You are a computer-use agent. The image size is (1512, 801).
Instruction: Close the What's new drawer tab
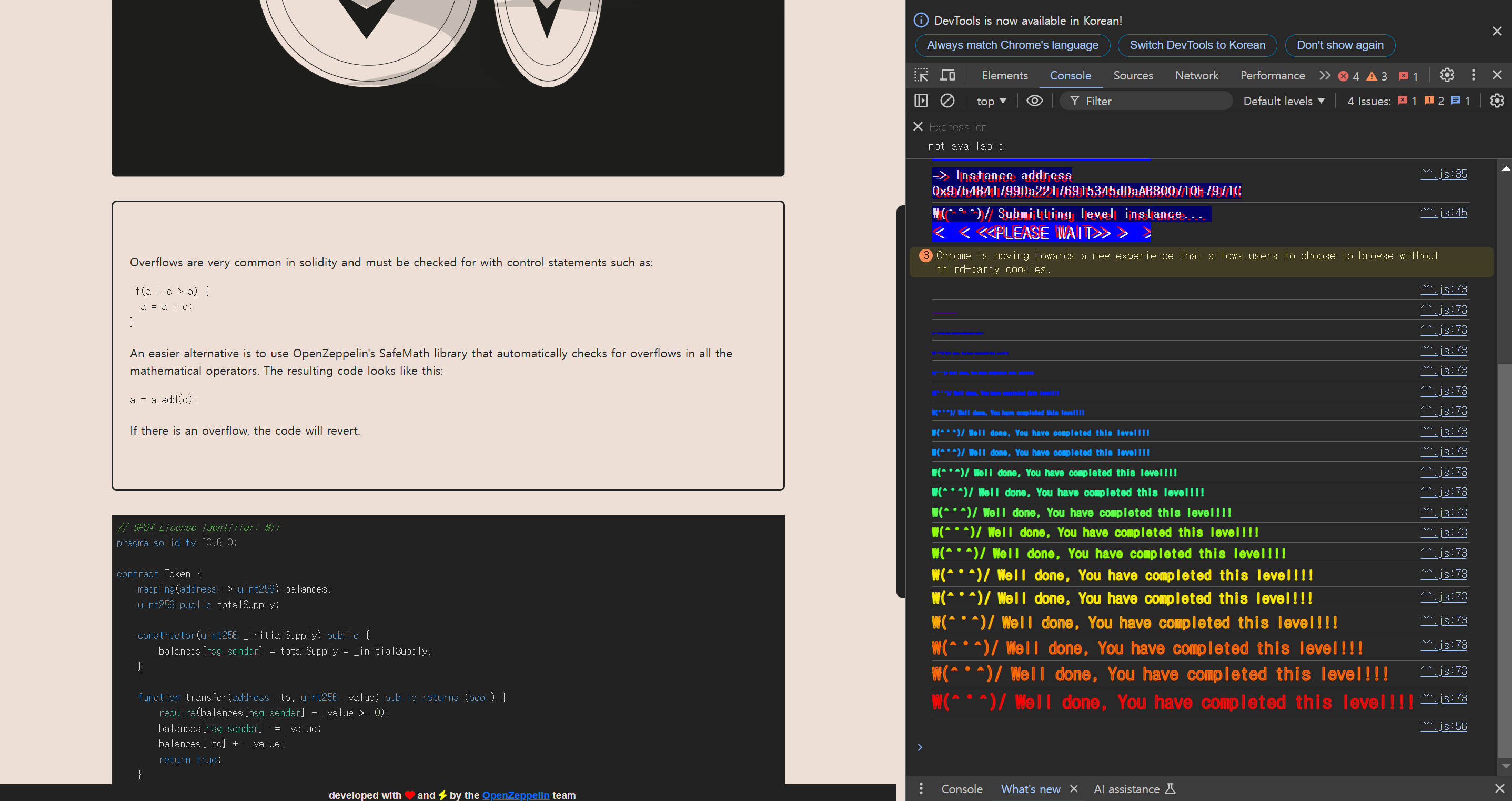click(x=1074, y=789)
